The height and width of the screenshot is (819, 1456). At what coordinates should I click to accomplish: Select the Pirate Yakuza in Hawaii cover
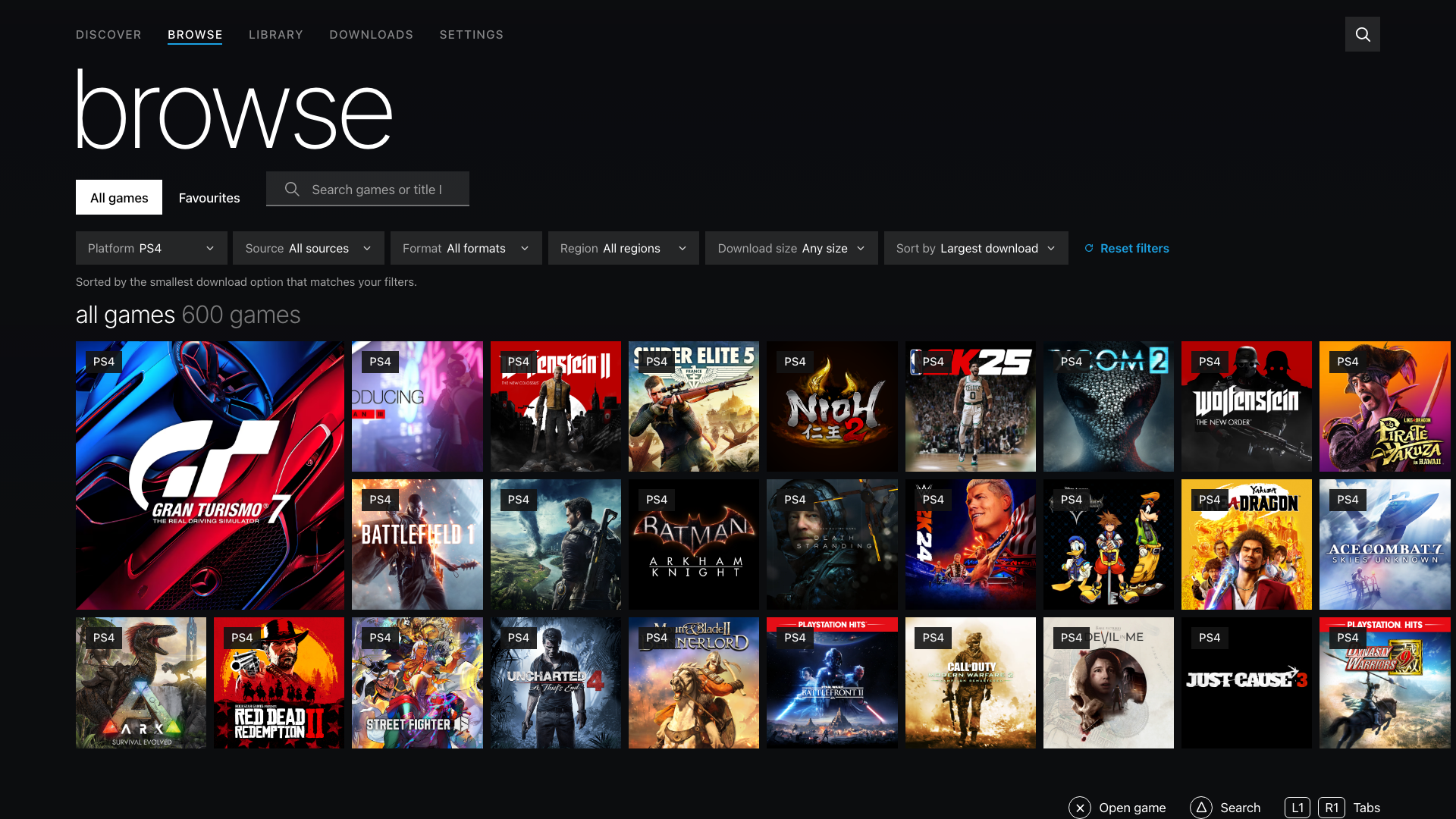(x=1385, y=406)
